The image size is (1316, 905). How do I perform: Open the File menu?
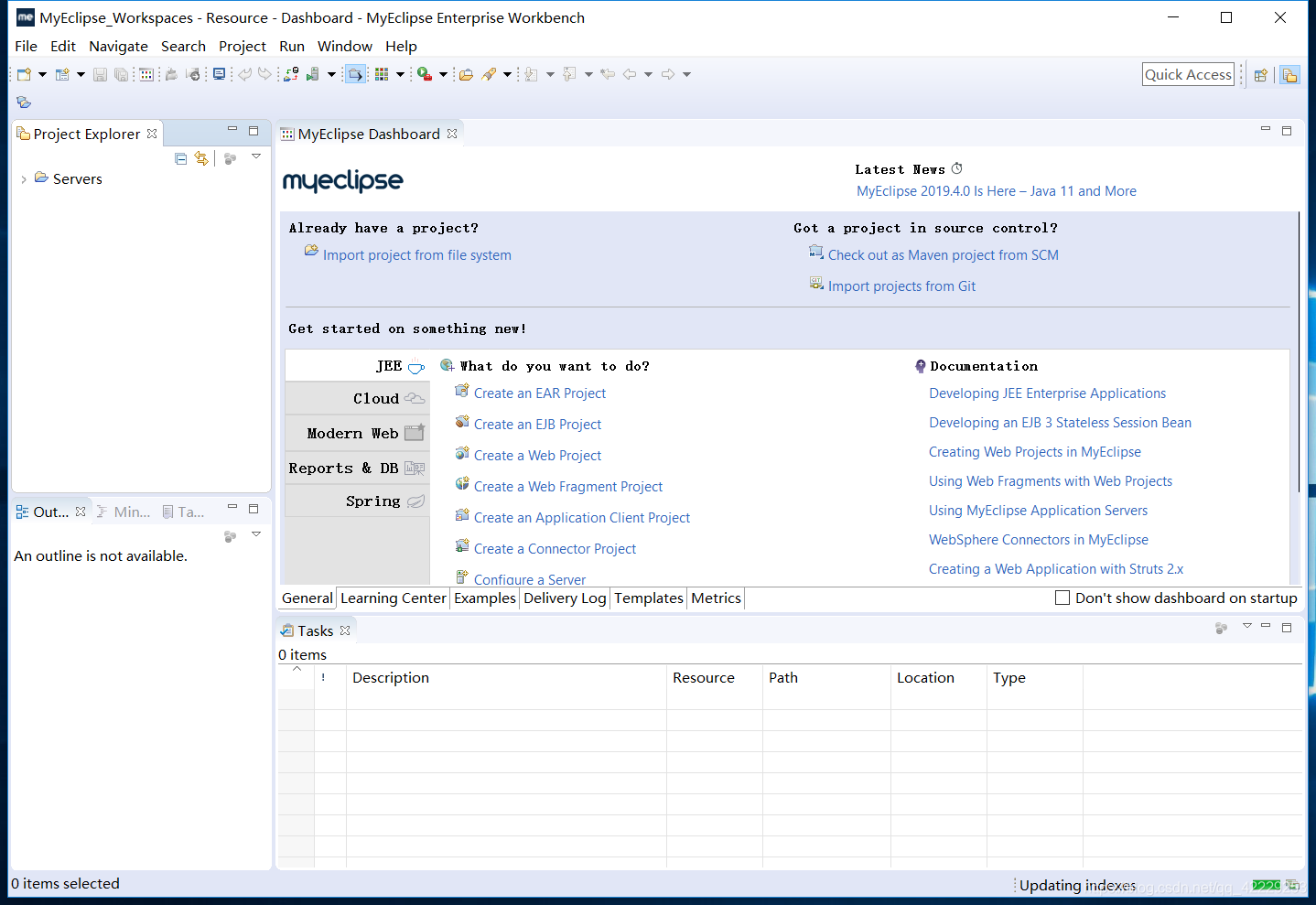click(x=27, y=46)
